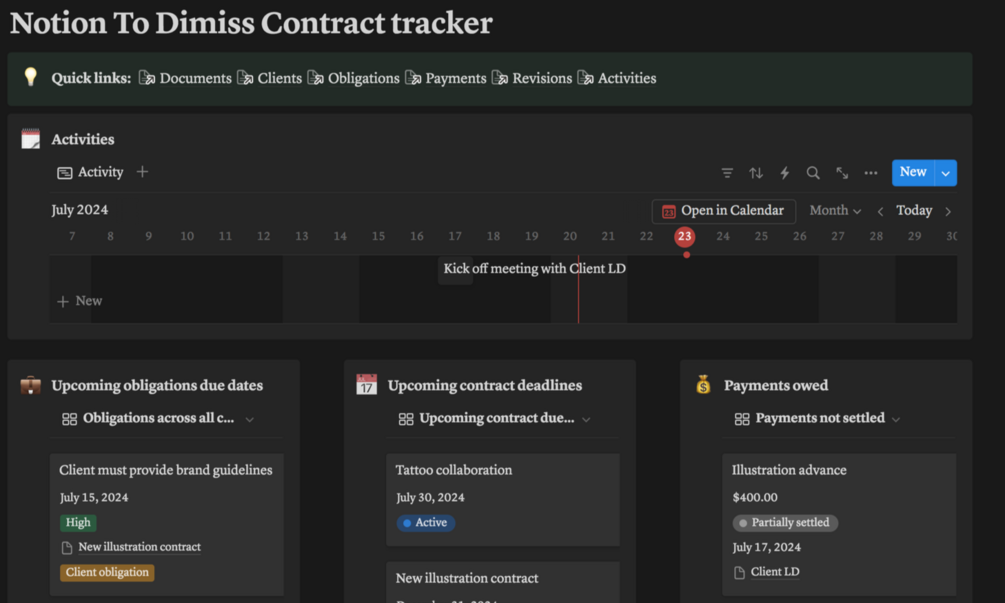Click the Kick off meeting with Client LD event
Viewport: 1005px width, 603px height.
pos(534,268)
